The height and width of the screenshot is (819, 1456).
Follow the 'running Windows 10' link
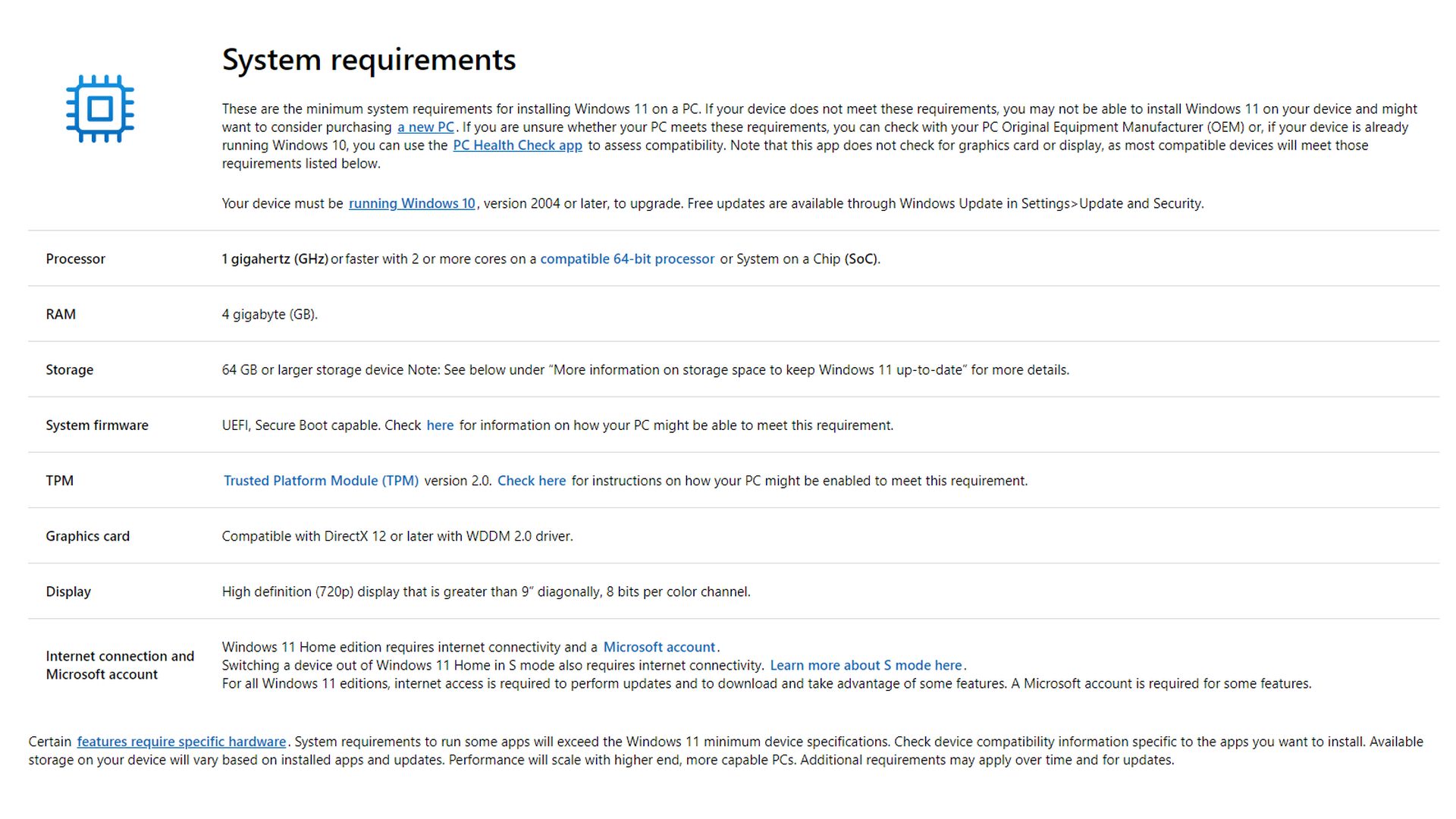[412, 203]
